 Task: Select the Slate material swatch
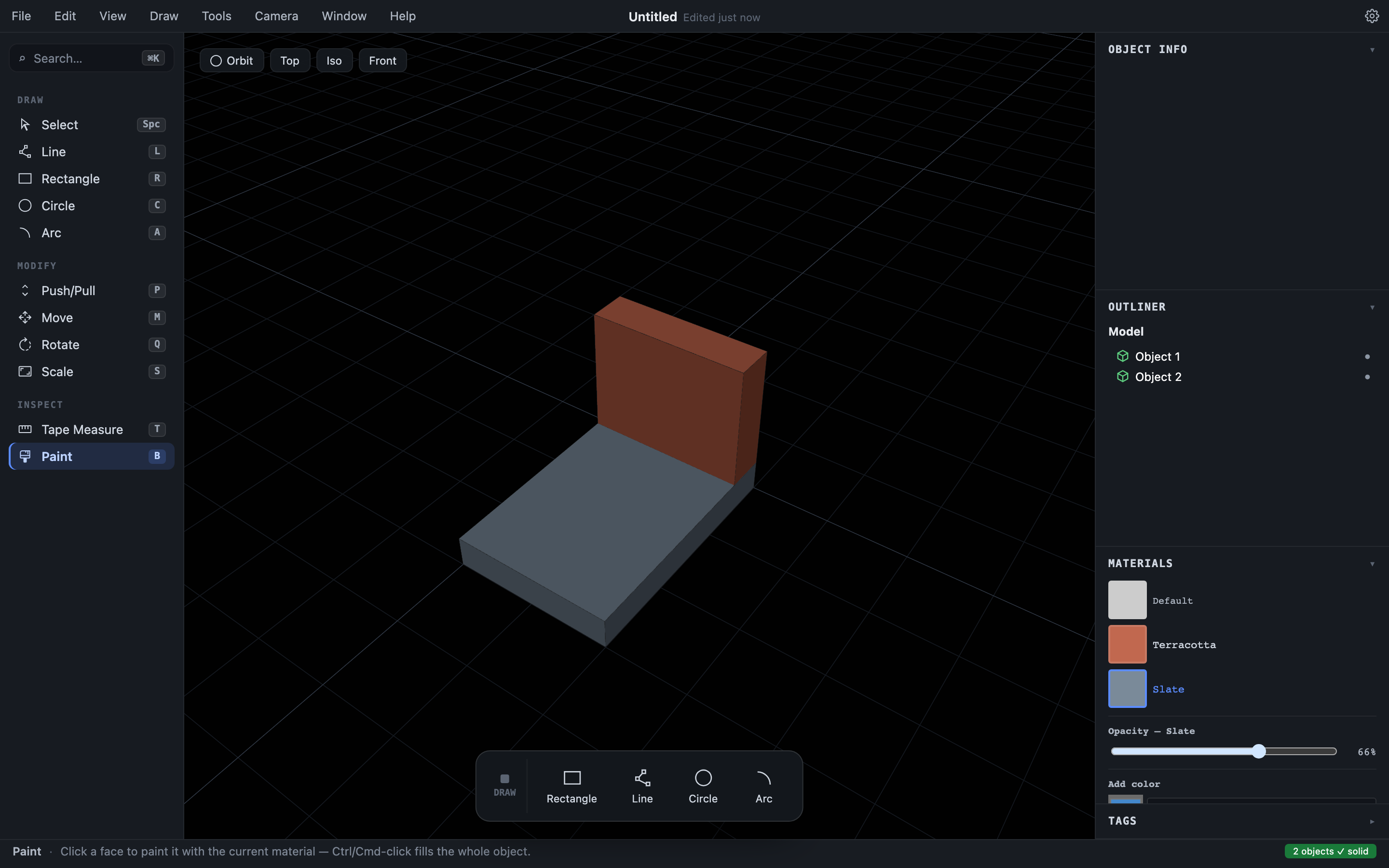(1127, 688)
